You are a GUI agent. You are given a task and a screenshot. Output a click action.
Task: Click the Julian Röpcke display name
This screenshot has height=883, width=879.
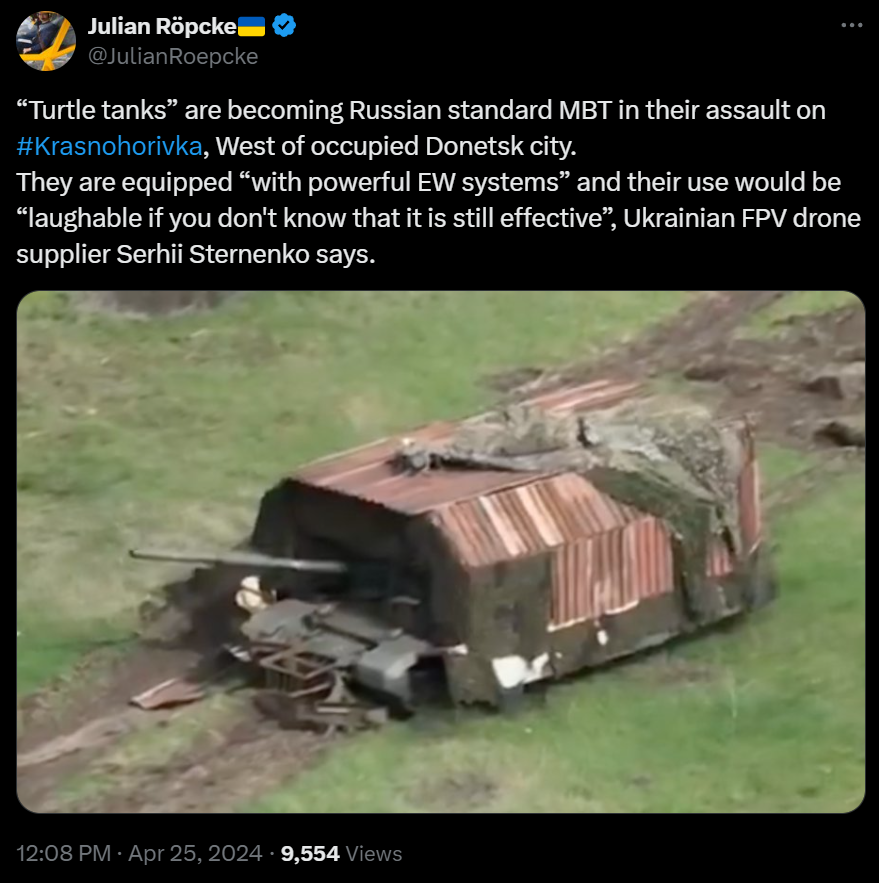(162, 26)
